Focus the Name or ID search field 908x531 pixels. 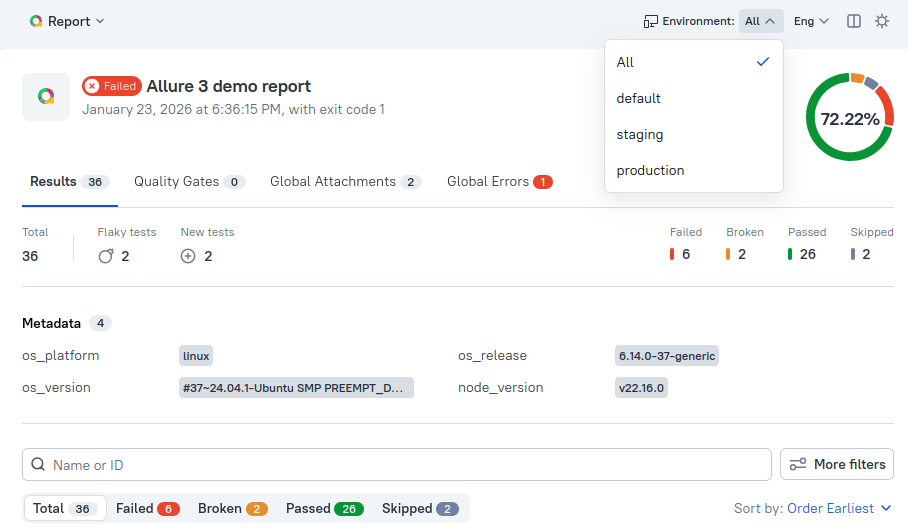tap(397, 464)
